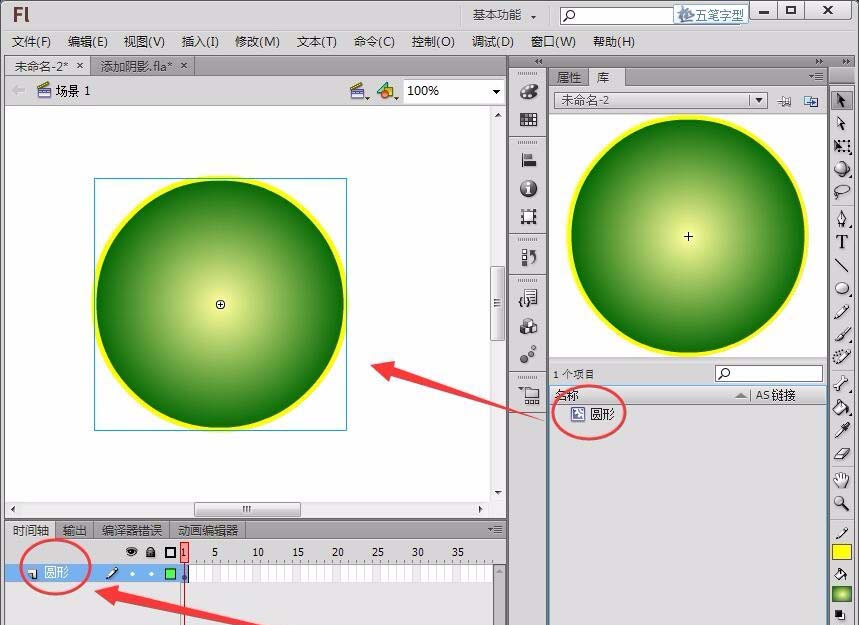Click the library search field
Viewport: 859px width, 625px height.
pos(769,374)
